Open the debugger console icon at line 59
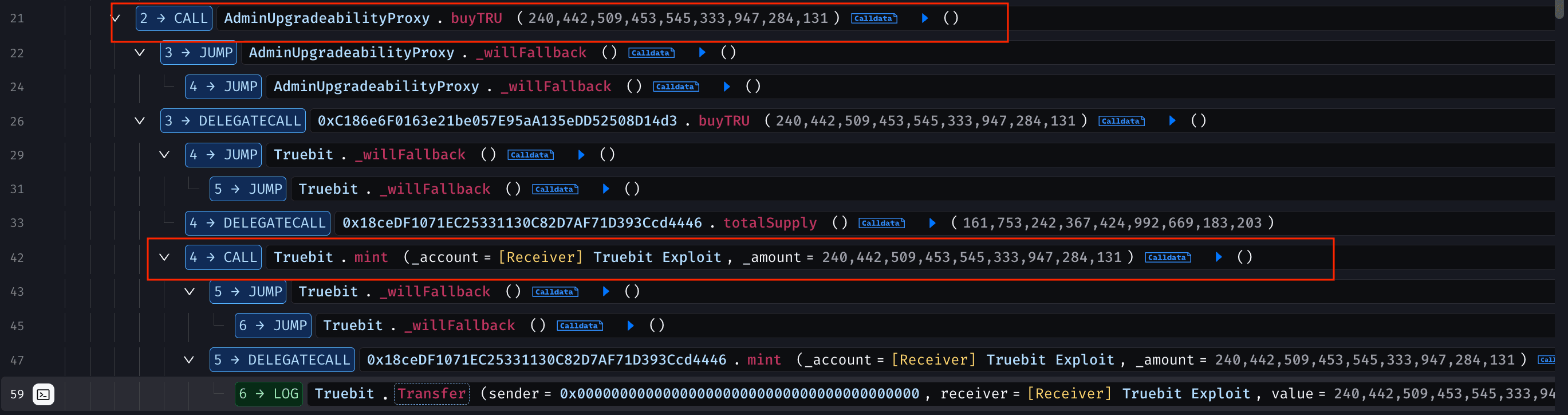Viewport: 1568px width, 415px height. [43, 394]
